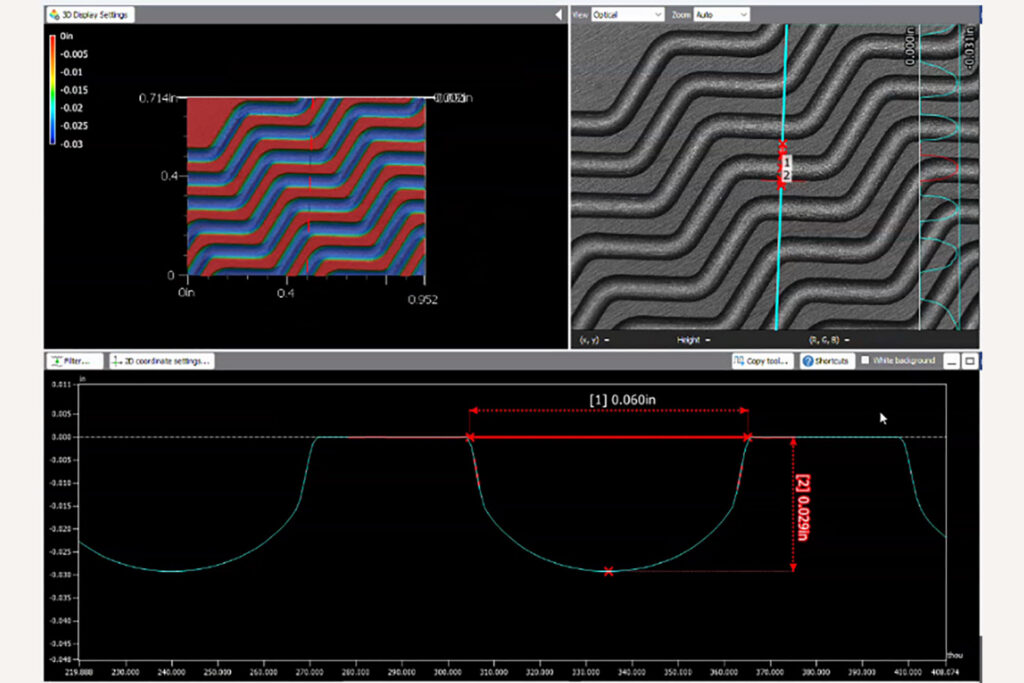Minimize the profile graph panel
Image resolution: width=1024 pixels, height=683 pixels.
(952, 360)
